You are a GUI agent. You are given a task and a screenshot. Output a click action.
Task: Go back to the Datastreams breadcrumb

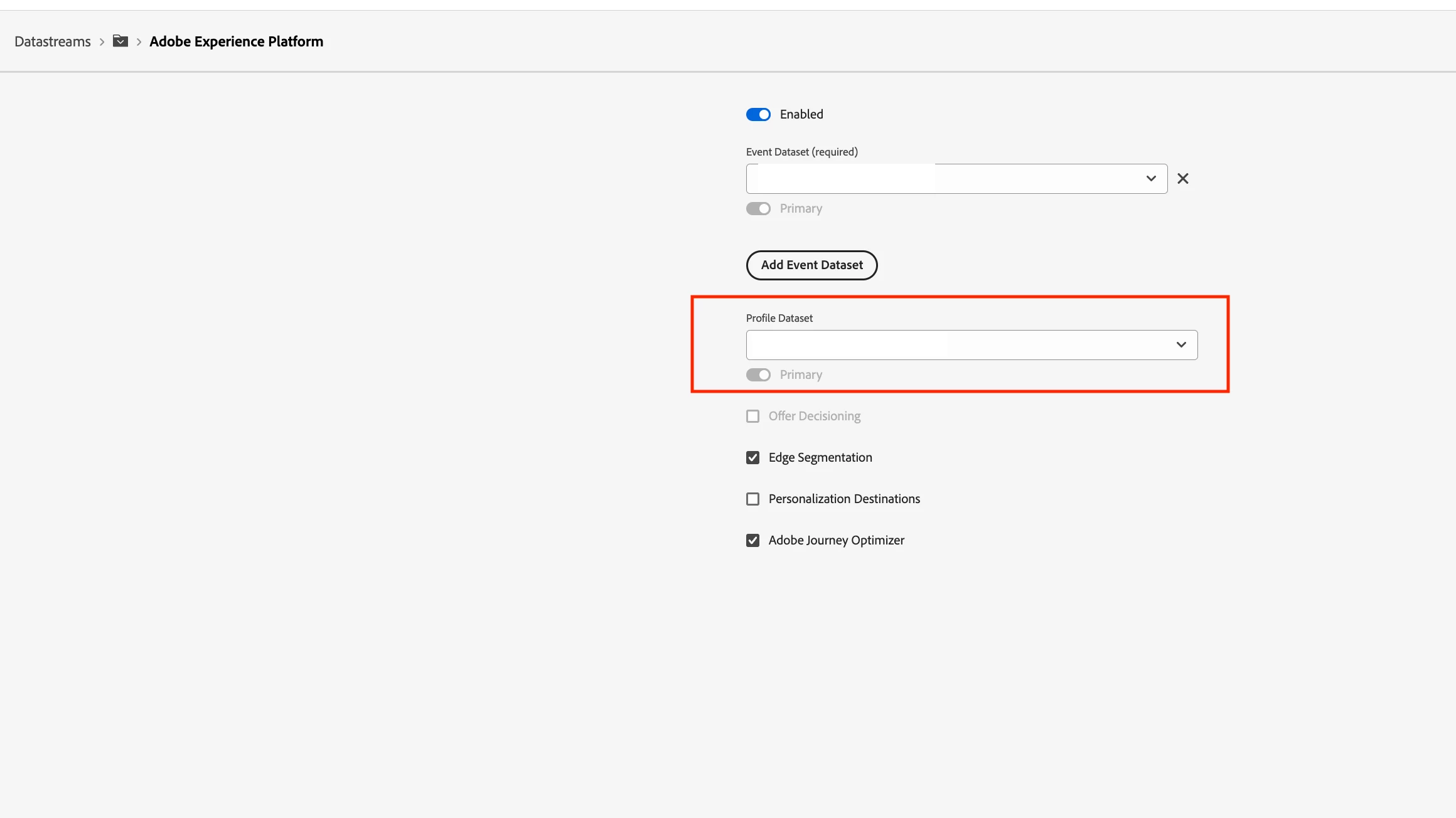point(53,42)
